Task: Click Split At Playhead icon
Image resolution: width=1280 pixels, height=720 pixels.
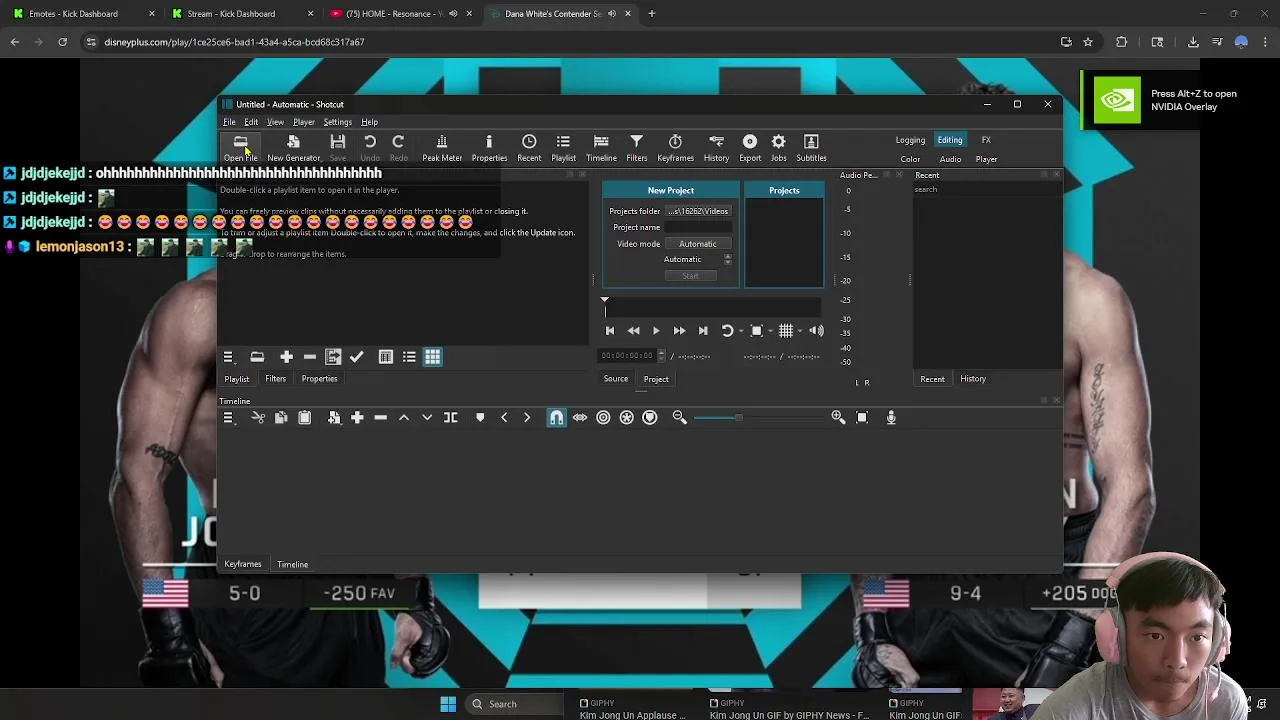Action: click(x=451, y=417)
